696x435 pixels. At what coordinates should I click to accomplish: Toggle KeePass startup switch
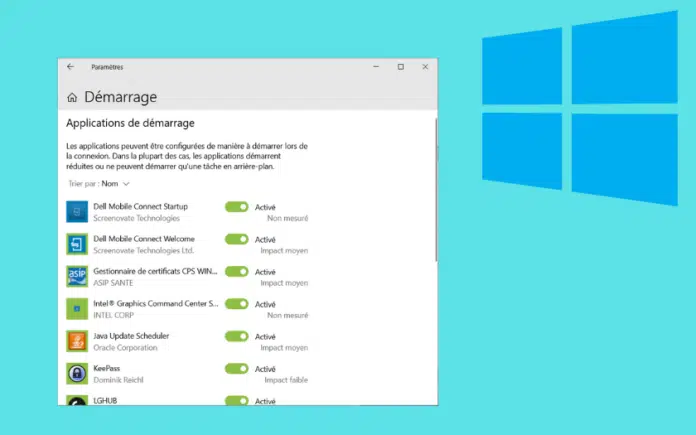(x=237, y=369)
